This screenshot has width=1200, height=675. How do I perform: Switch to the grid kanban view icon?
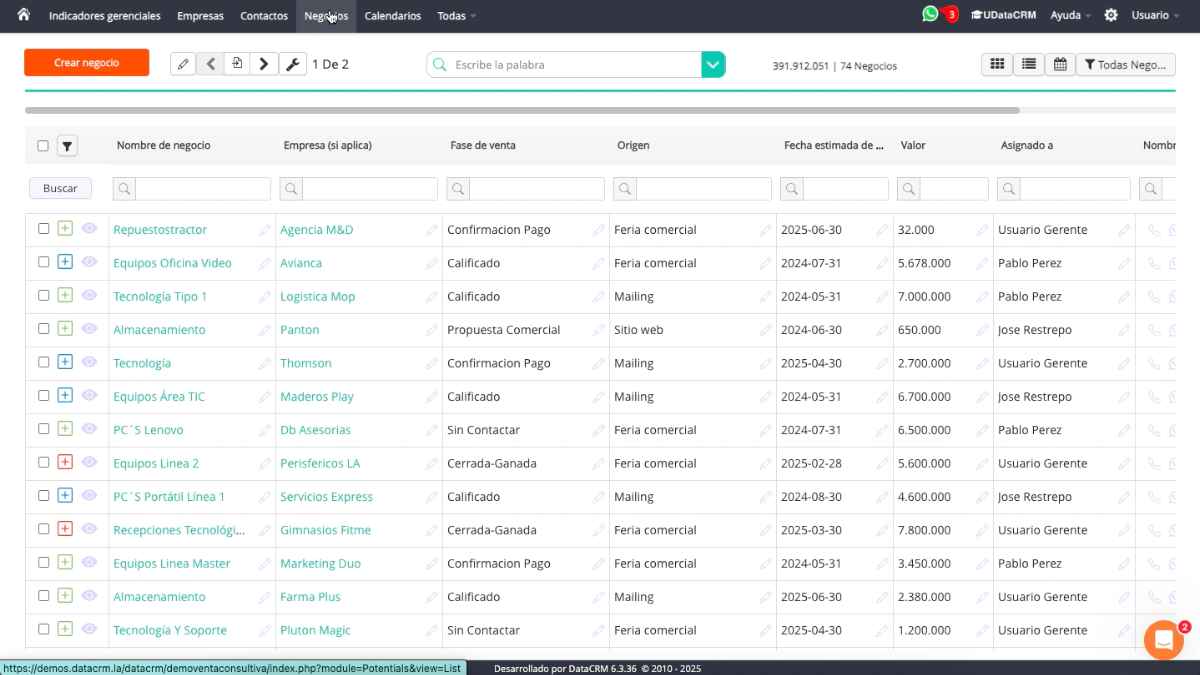point(997,64)
